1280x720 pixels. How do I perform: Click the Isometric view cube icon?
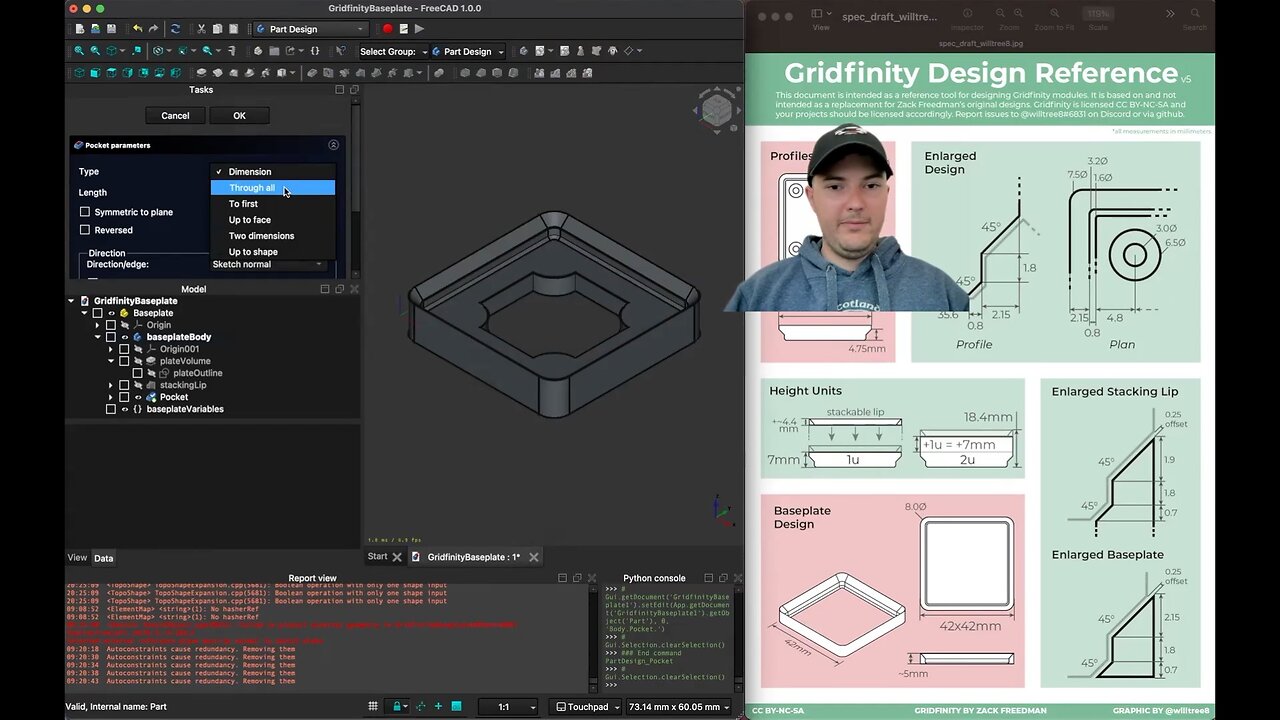click(x=79, y=72)
